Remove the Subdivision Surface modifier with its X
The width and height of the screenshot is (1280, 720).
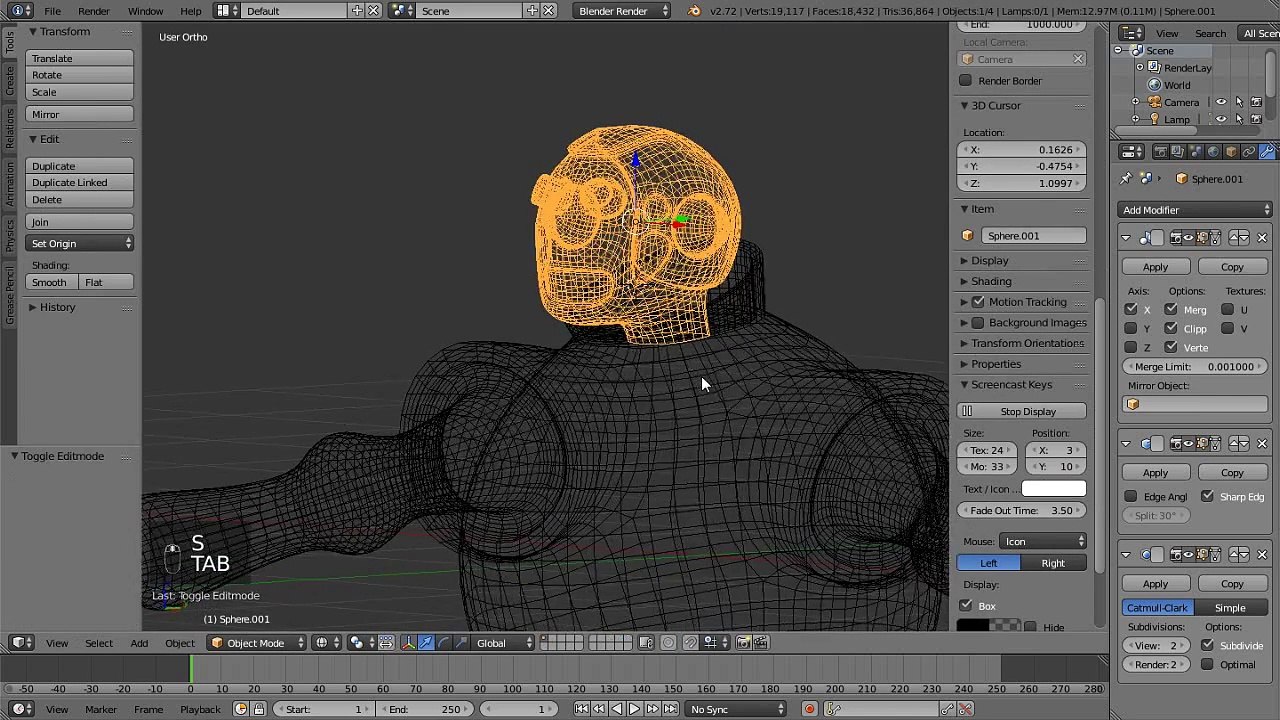click(x=1262, y=554)
